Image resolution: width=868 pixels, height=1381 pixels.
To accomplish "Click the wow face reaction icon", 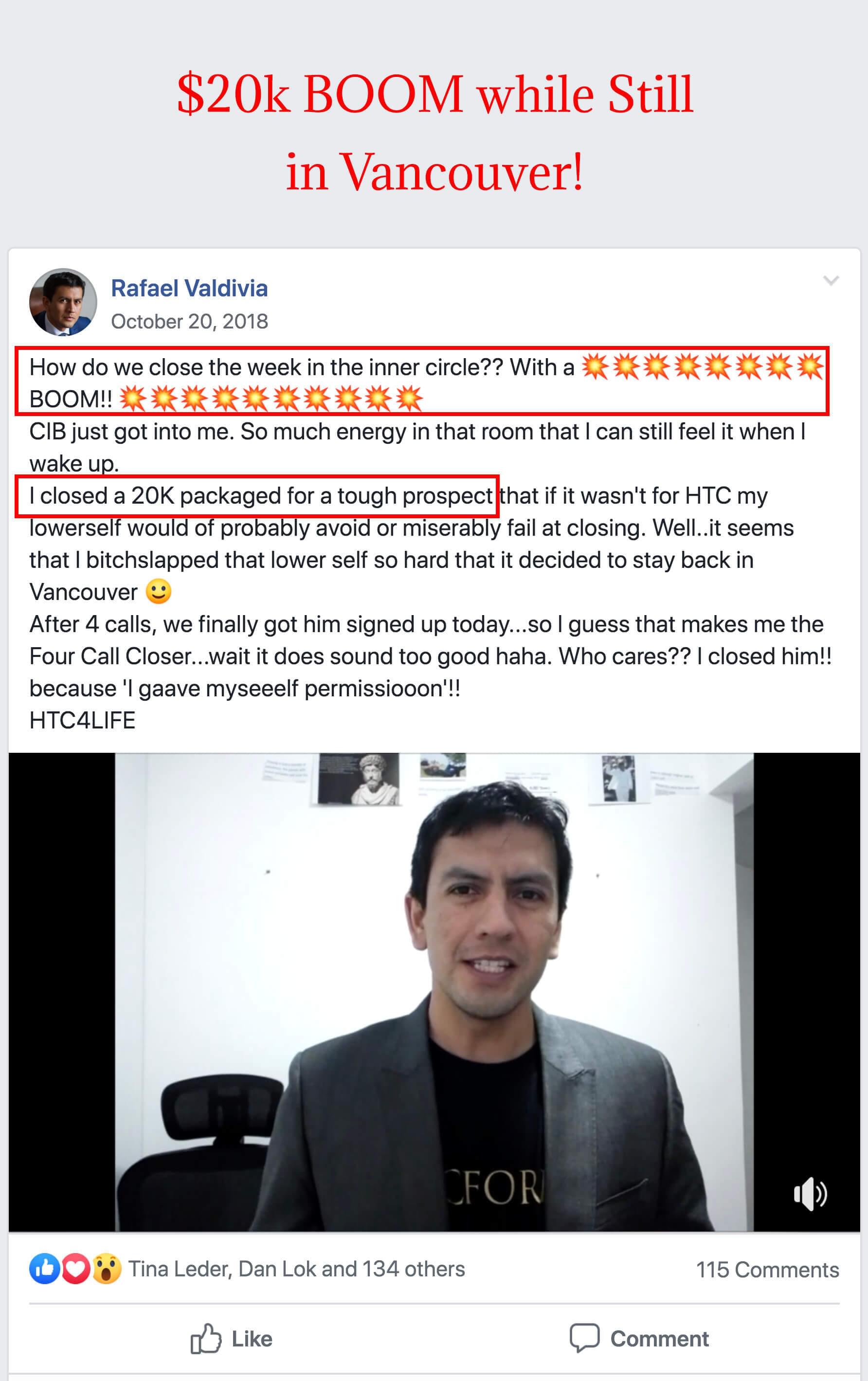I will click(106, 1269).
